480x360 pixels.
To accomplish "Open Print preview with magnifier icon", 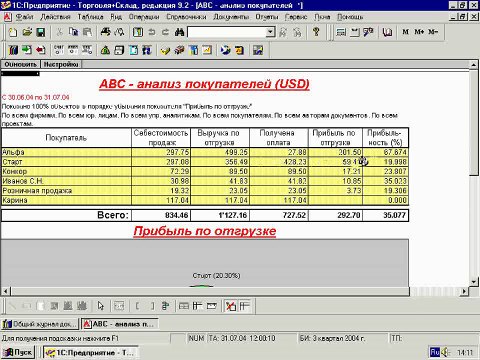I will (x=119, y=32).
